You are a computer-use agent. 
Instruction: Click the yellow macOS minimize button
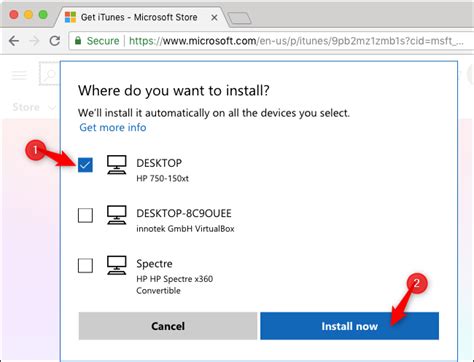[28, 15]
